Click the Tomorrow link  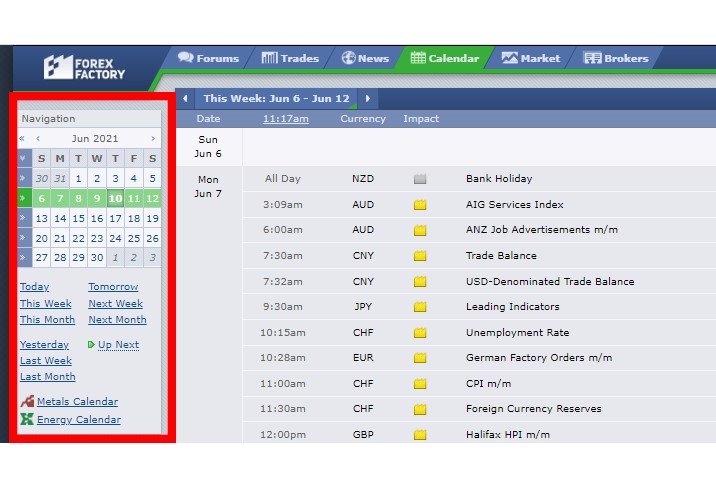[113, 287]
